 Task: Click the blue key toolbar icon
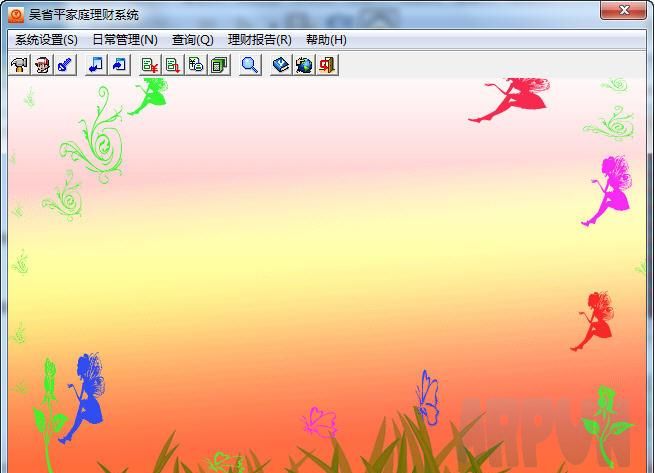point(66,65)
